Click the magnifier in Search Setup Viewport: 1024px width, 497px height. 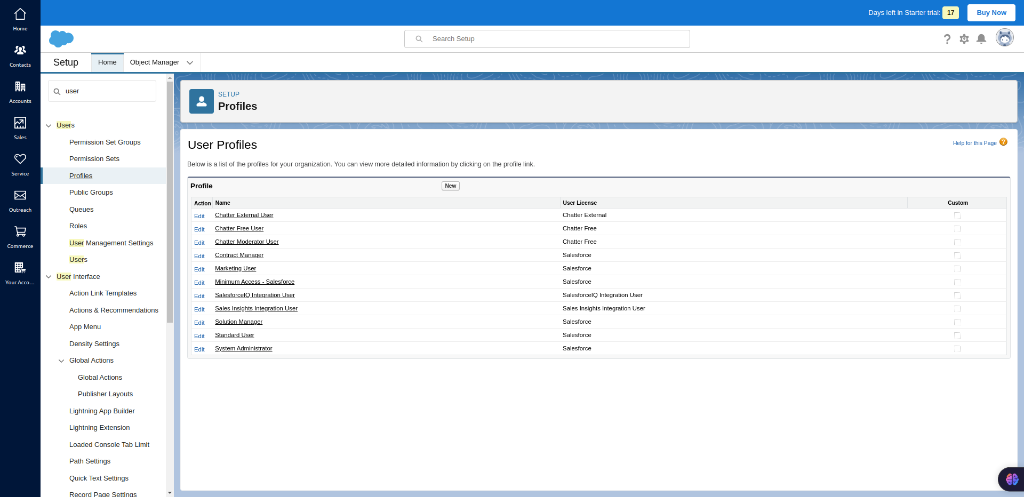(x=419, y=39)
